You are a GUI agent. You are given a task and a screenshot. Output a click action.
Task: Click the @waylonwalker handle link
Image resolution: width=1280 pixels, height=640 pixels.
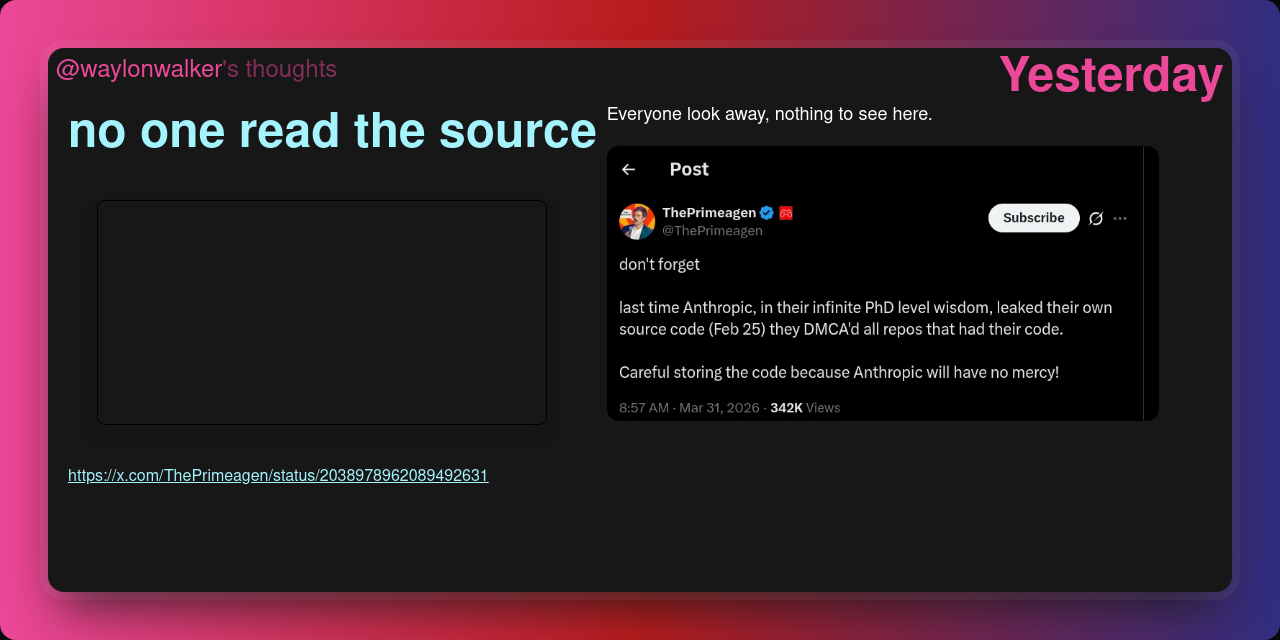coord(138,69)
